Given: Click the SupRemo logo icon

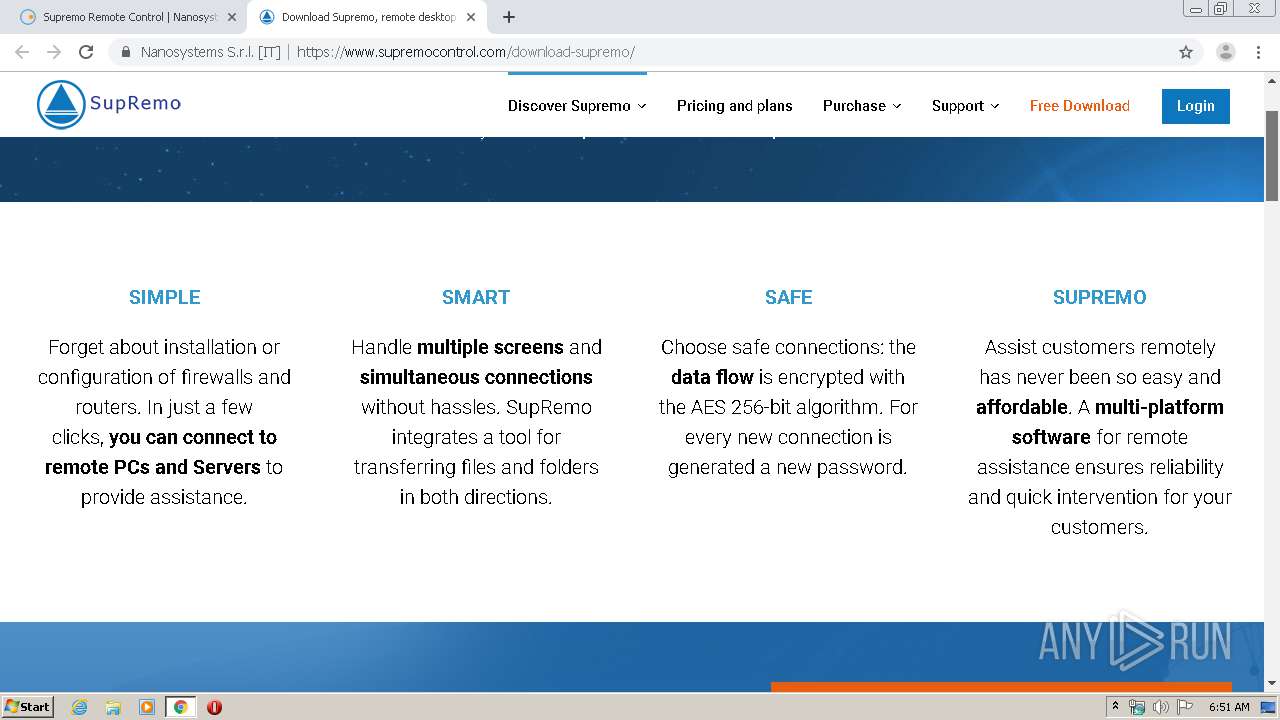Looking at the screenshot, I should pos(61,105).
